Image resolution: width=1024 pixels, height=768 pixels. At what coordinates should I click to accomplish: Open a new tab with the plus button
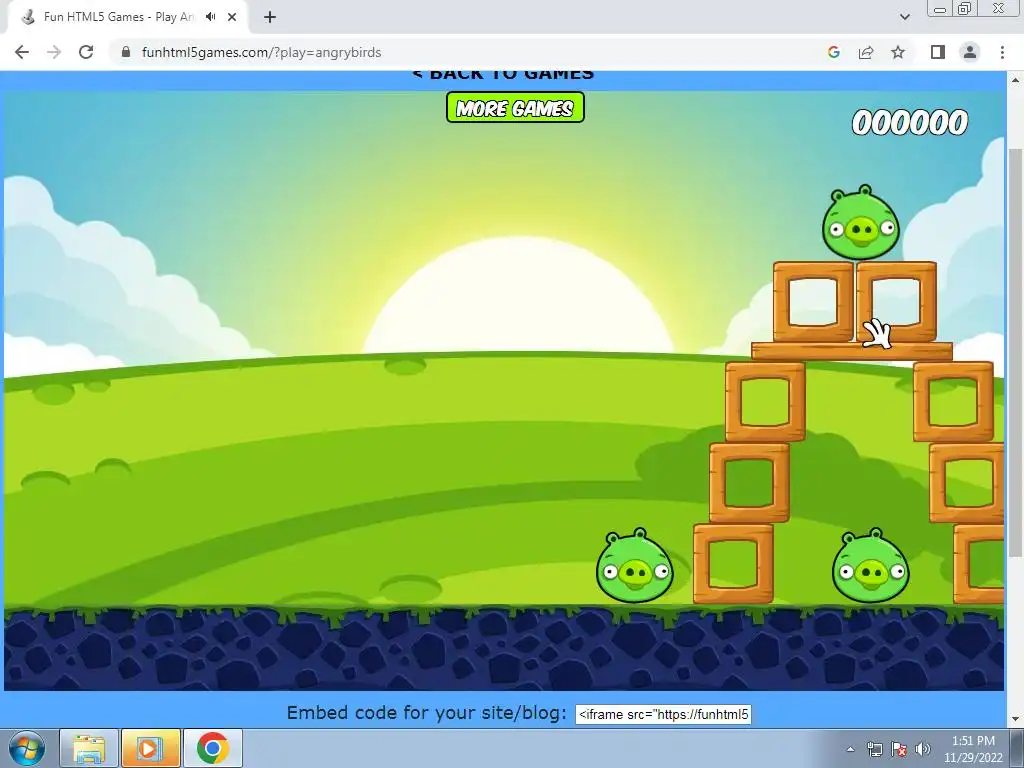270,17
